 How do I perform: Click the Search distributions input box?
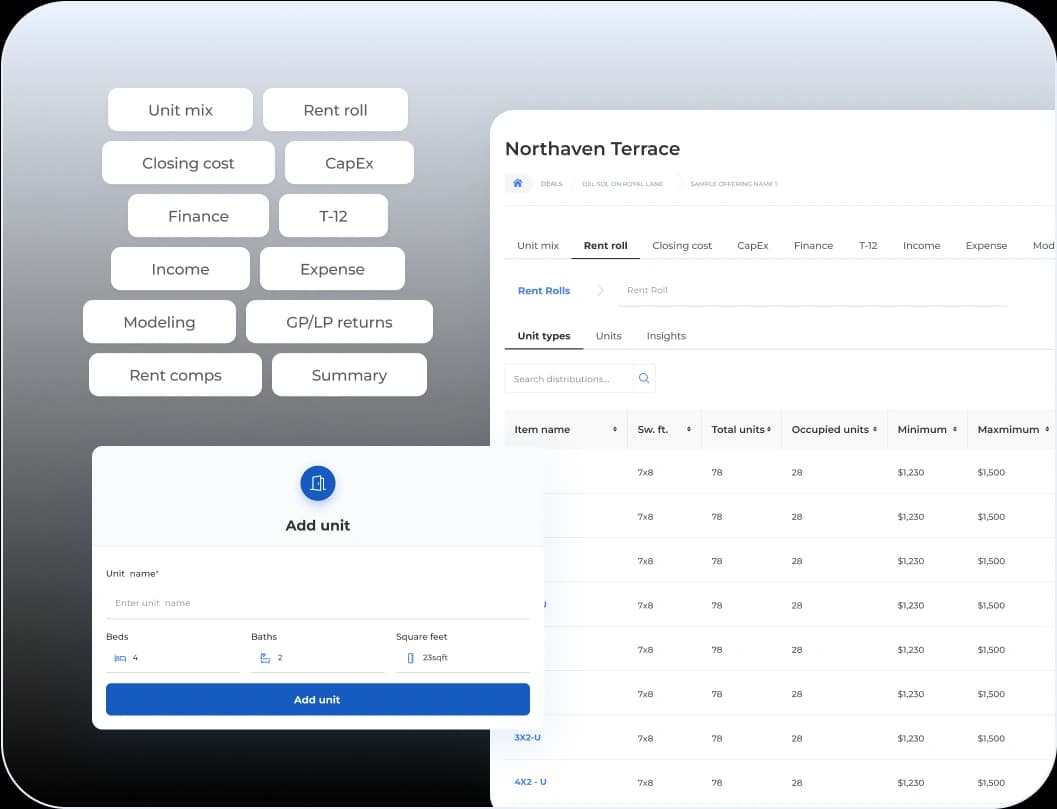(x=570, y=379)
